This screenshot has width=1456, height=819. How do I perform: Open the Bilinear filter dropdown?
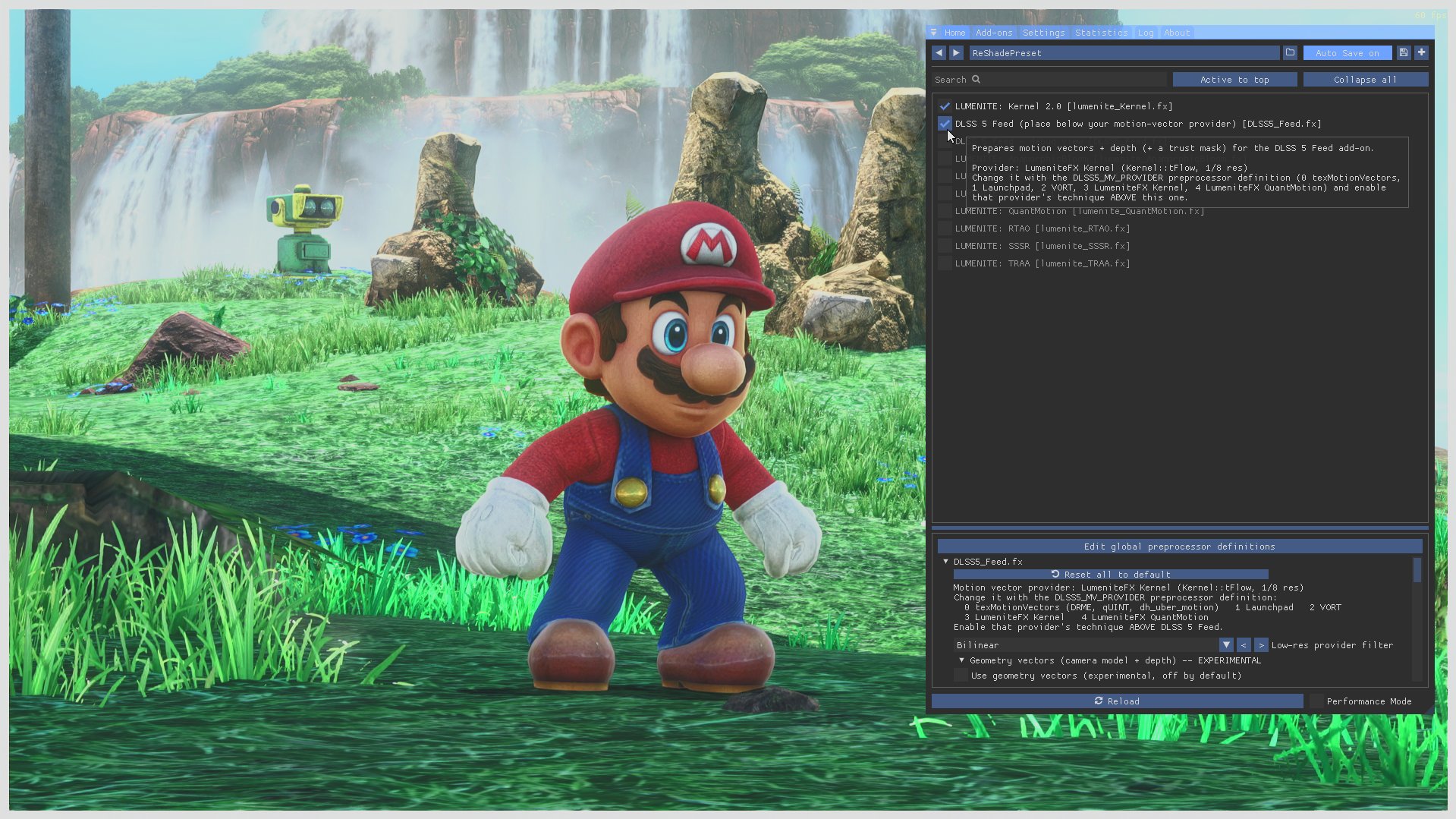(x=1226, y=645)
